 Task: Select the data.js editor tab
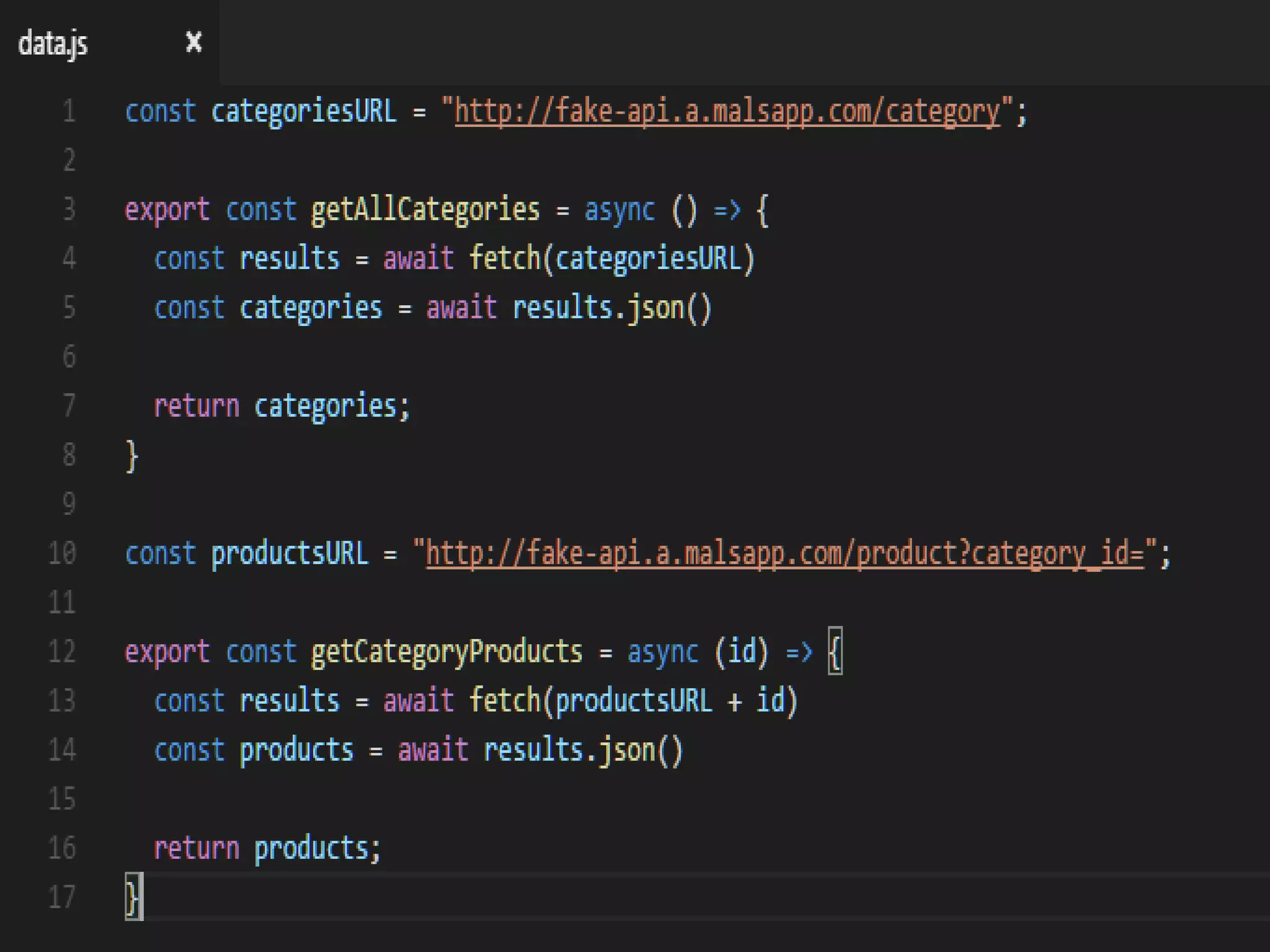(x=53, y=43)
